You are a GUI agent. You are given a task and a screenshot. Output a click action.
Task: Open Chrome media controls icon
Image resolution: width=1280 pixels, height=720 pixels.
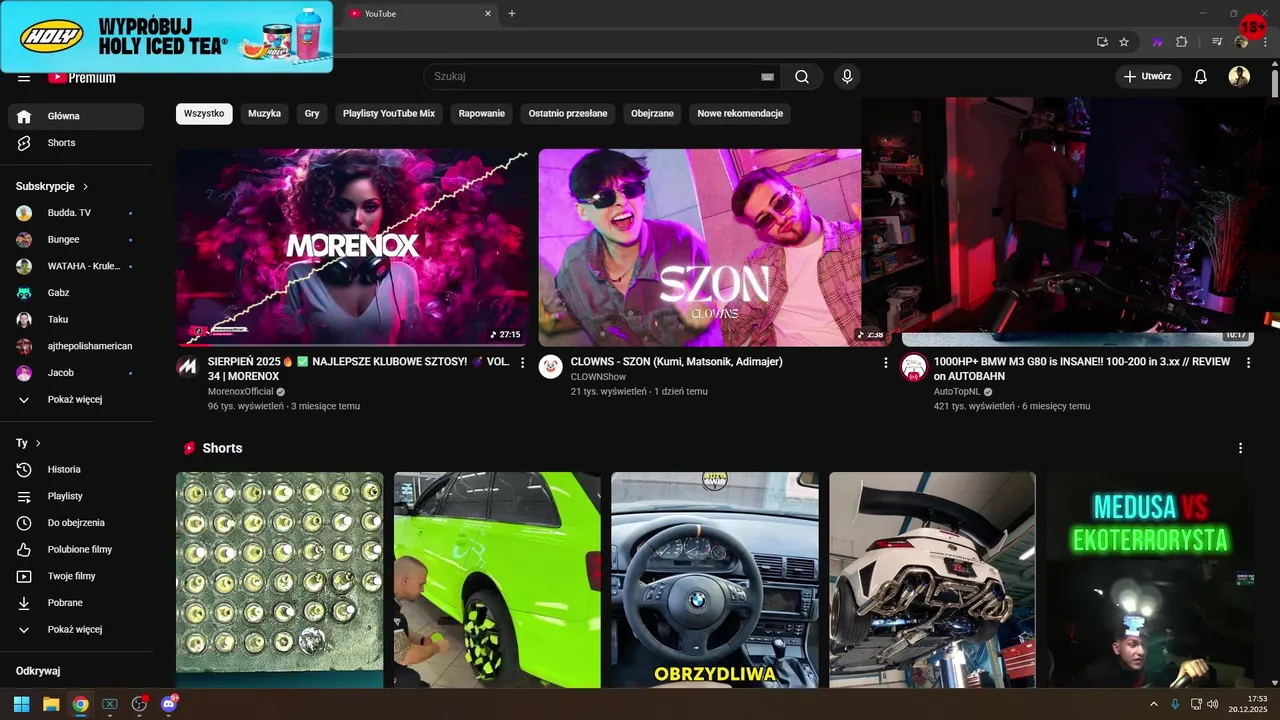1217,42
